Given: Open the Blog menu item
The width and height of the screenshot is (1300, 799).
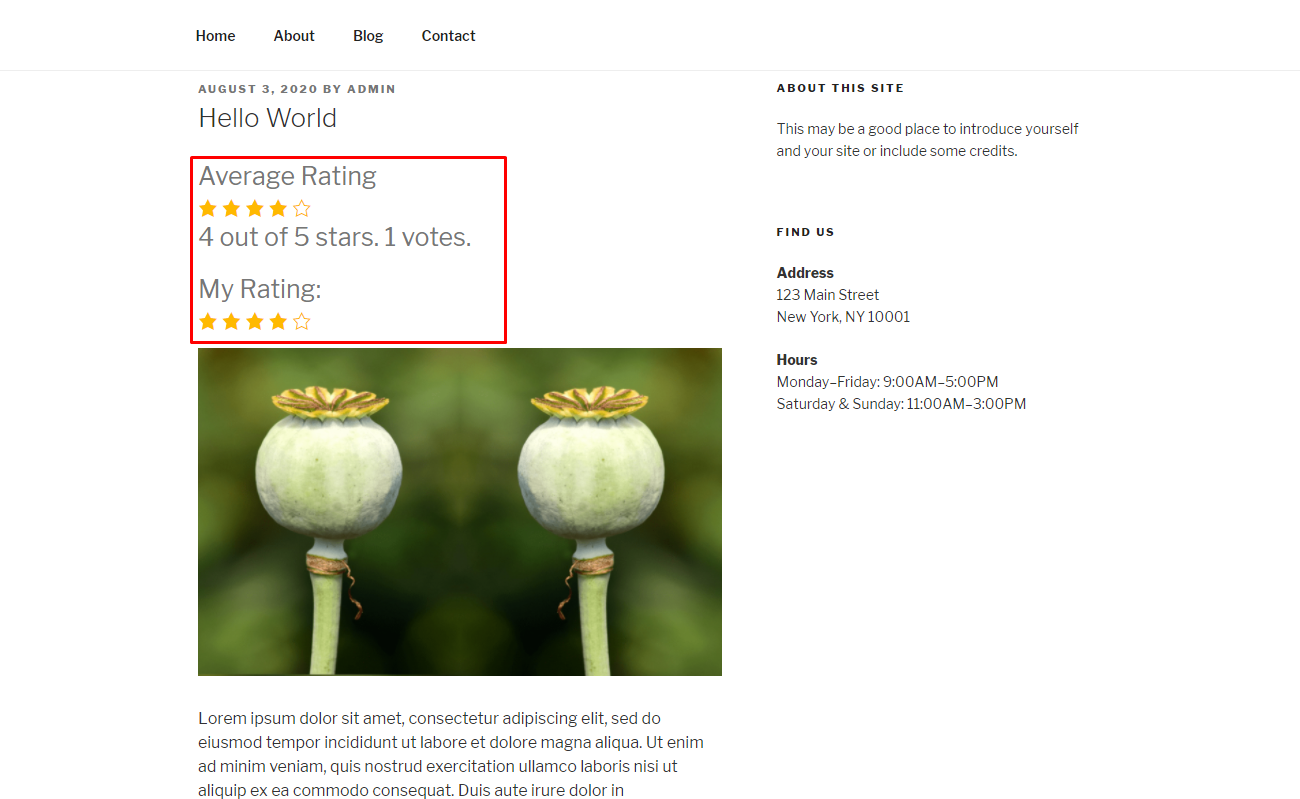Looking at the screenshot, I should coord(368,36).
